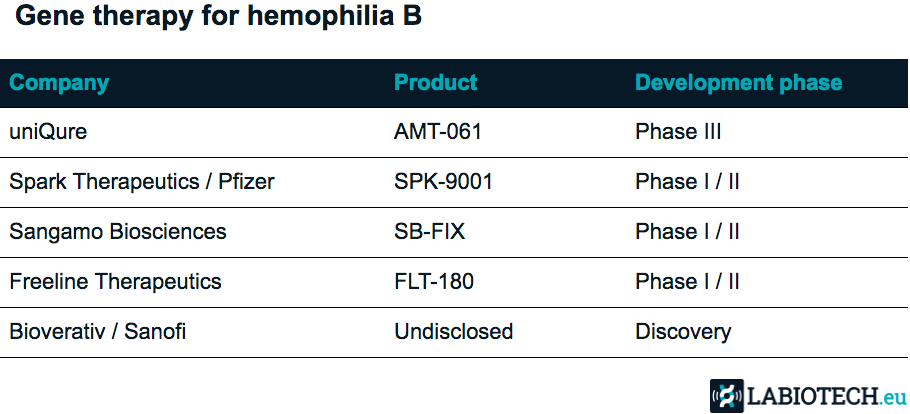910x414 pixels.
Task: Select the Discovery phase cell
Action: coord(683,332)
